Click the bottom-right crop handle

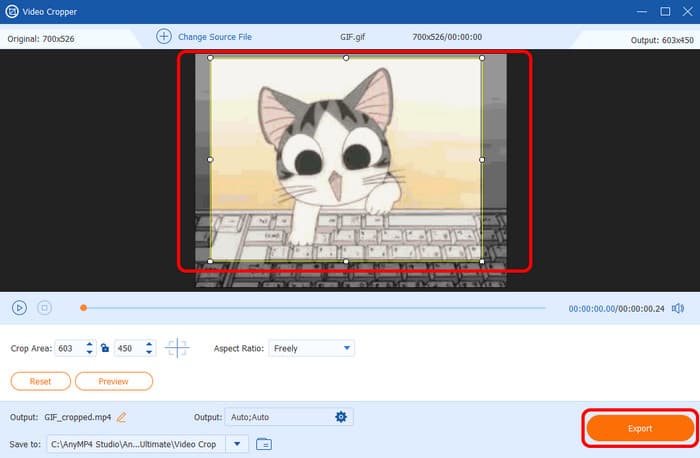(x=482, y=261)
